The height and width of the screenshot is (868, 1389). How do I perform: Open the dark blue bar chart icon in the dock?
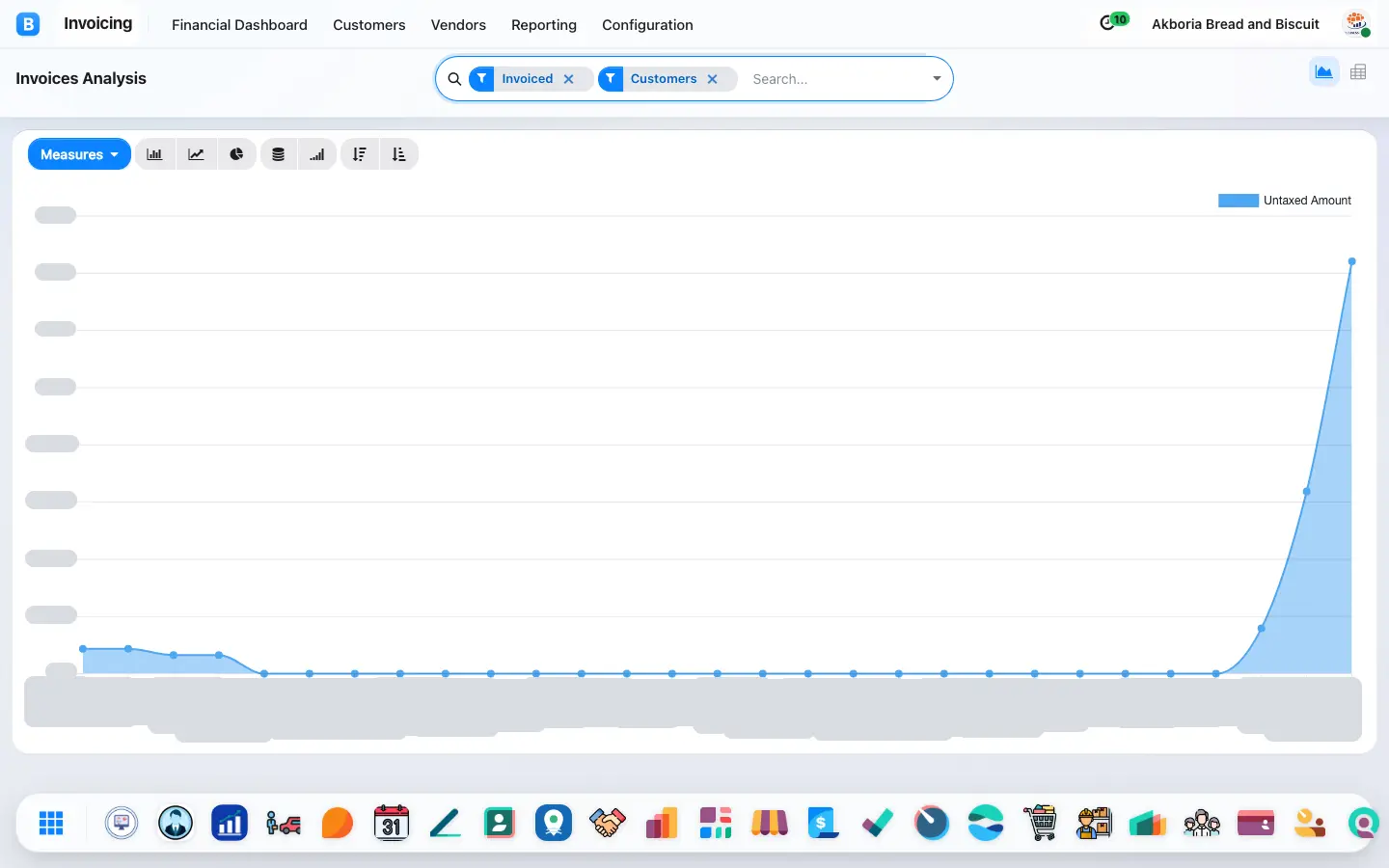tap(230, 823)
